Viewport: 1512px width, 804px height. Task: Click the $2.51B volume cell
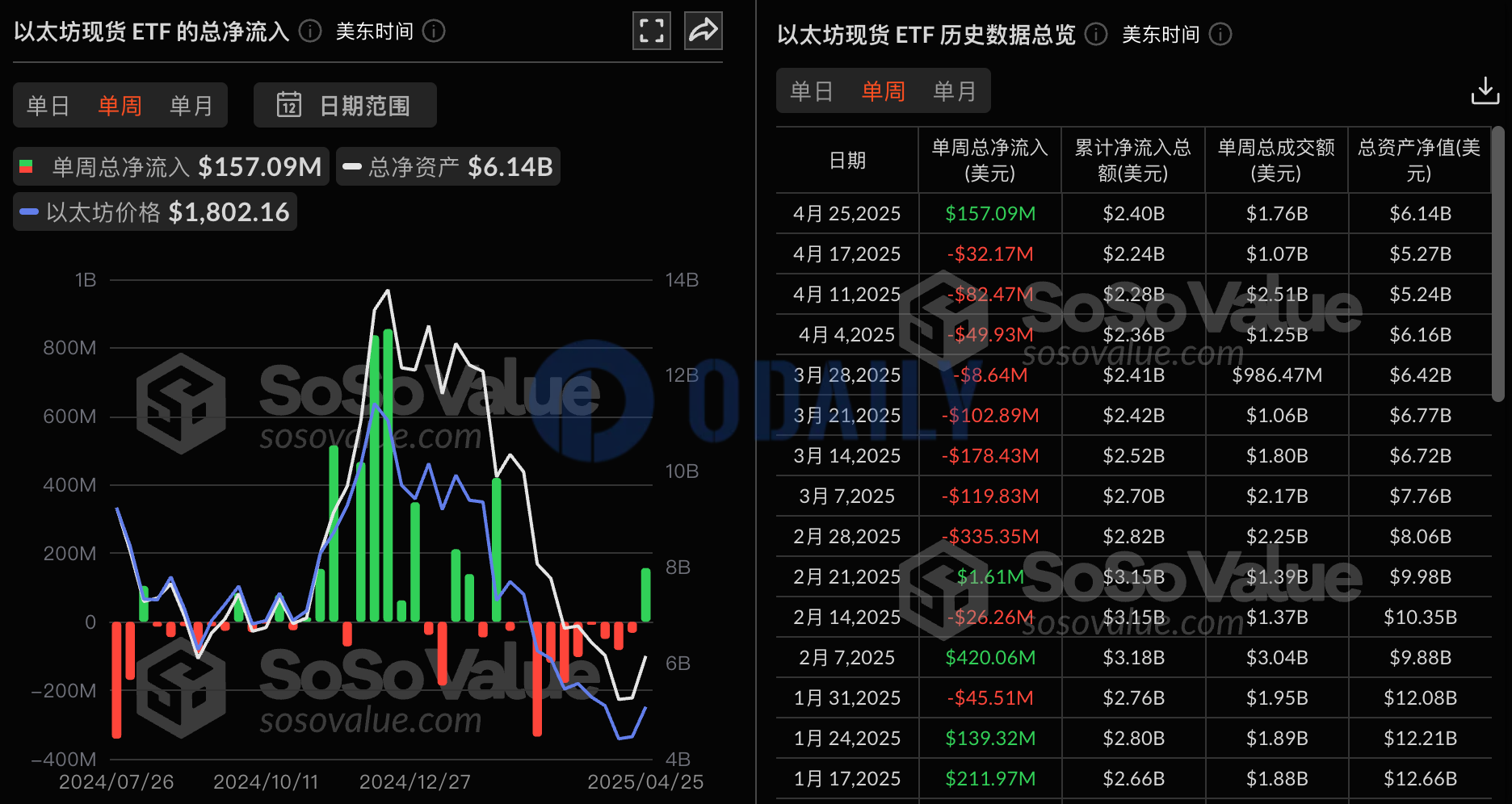(1277, 295)
